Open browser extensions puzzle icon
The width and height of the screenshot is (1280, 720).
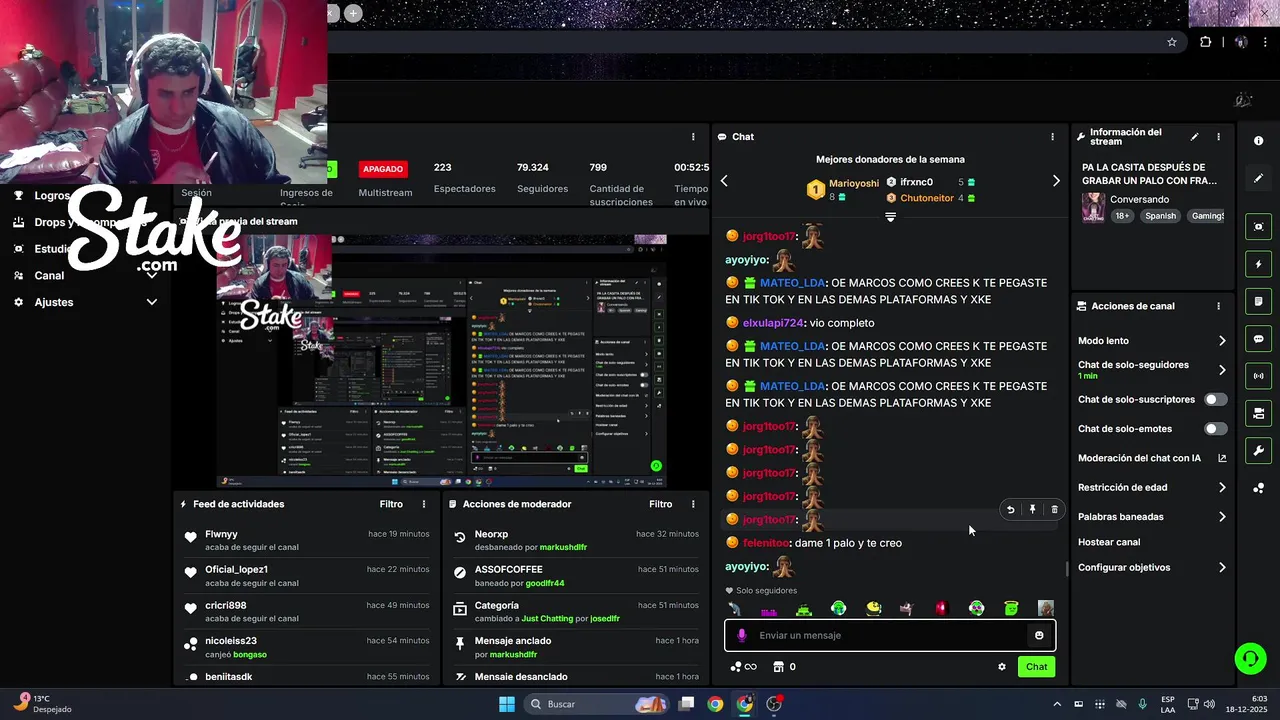tap(1205, 42)
